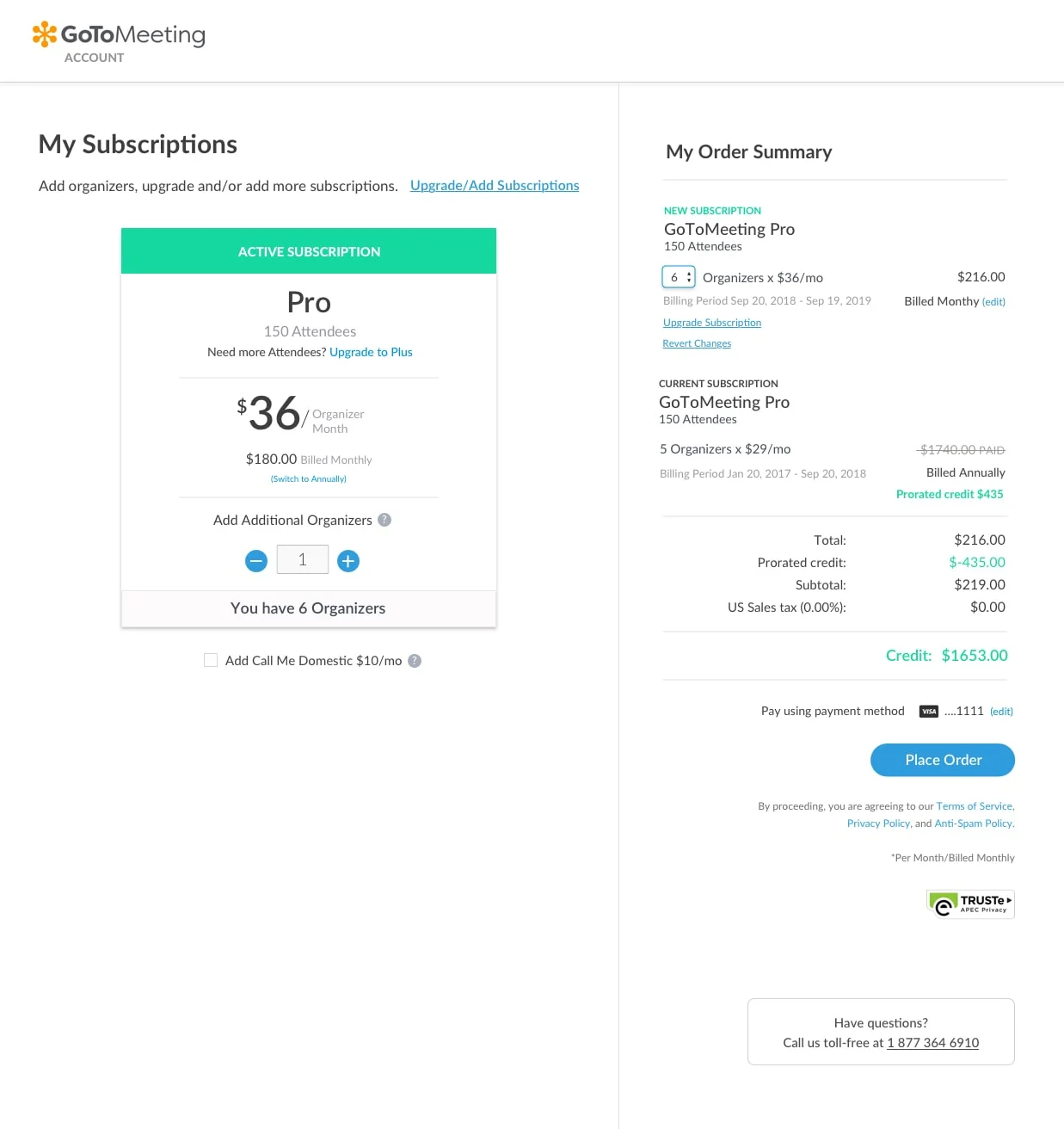This screenshot has height=1129, width=1064.
Task: Open help for Call Me Domestic
Action: [x=415, y=661]
